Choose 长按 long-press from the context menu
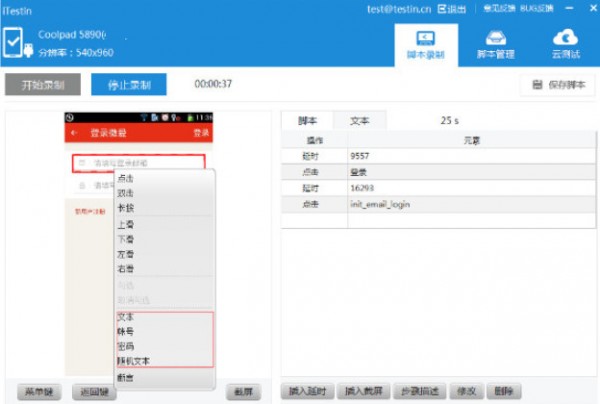The height and width of the screenshot is (404, 600). 126,207
